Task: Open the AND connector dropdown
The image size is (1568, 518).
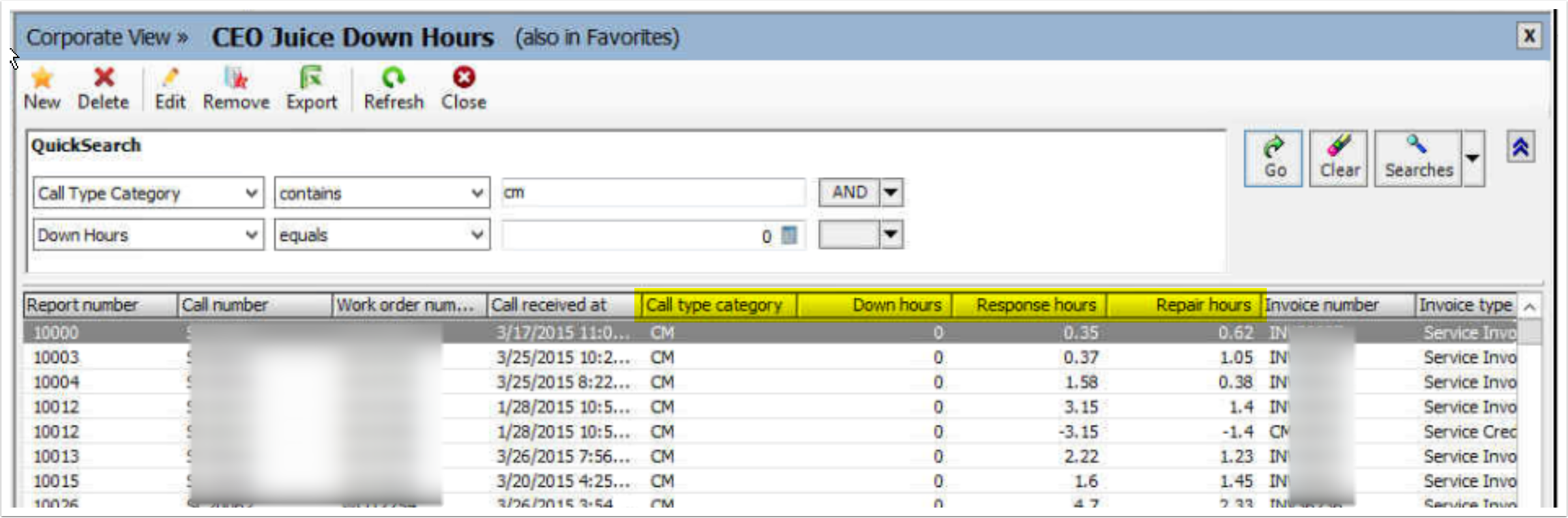Action: pos(891,192)
